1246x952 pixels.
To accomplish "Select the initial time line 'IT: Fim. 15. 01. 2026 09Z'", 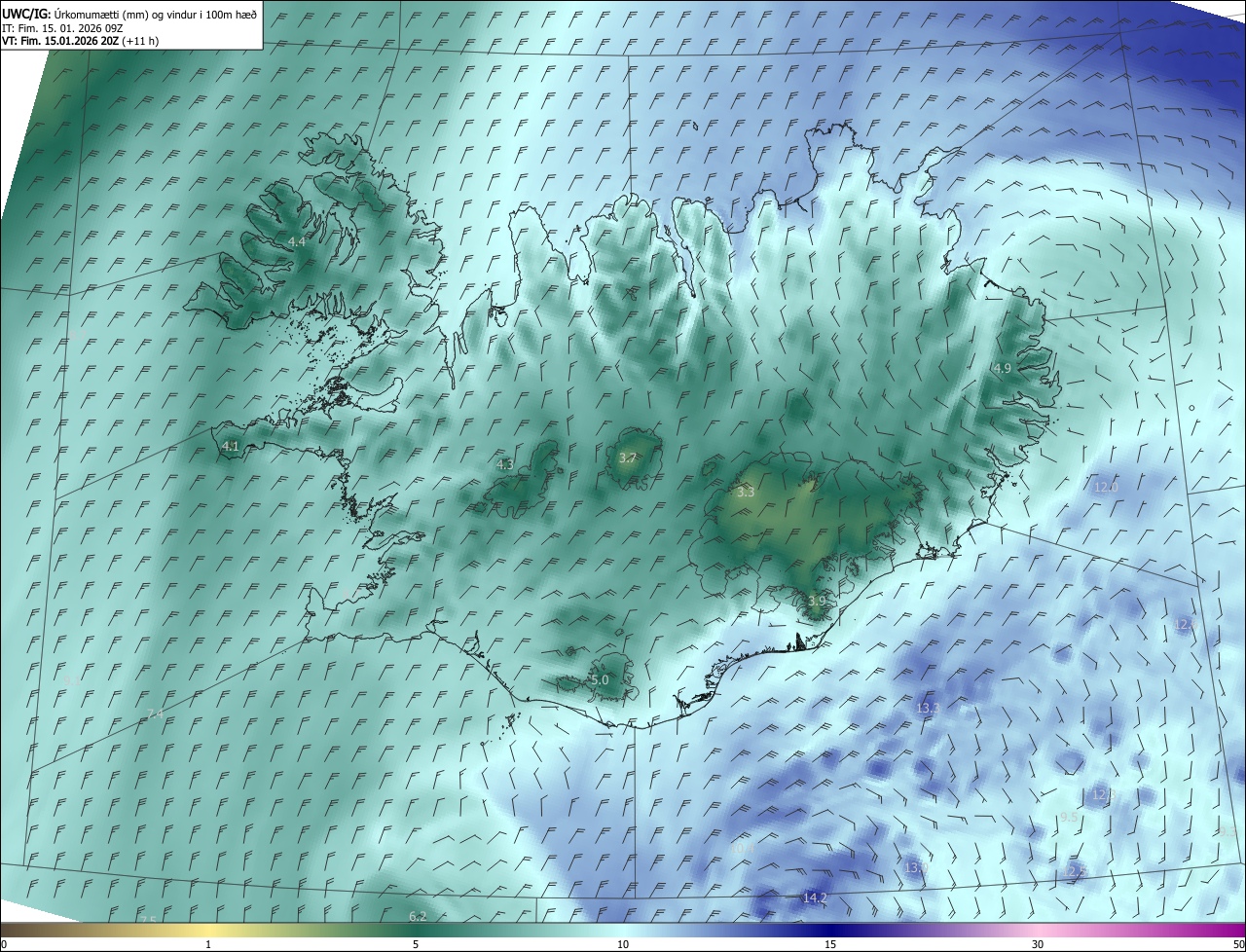I will pyautogui.click(x=62, y=27).
